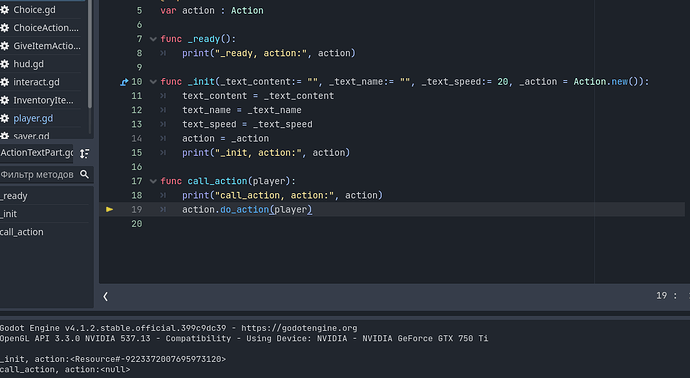
Task: Toggle alphabetical sort of methods list
Action: click(x=84, y=153)
